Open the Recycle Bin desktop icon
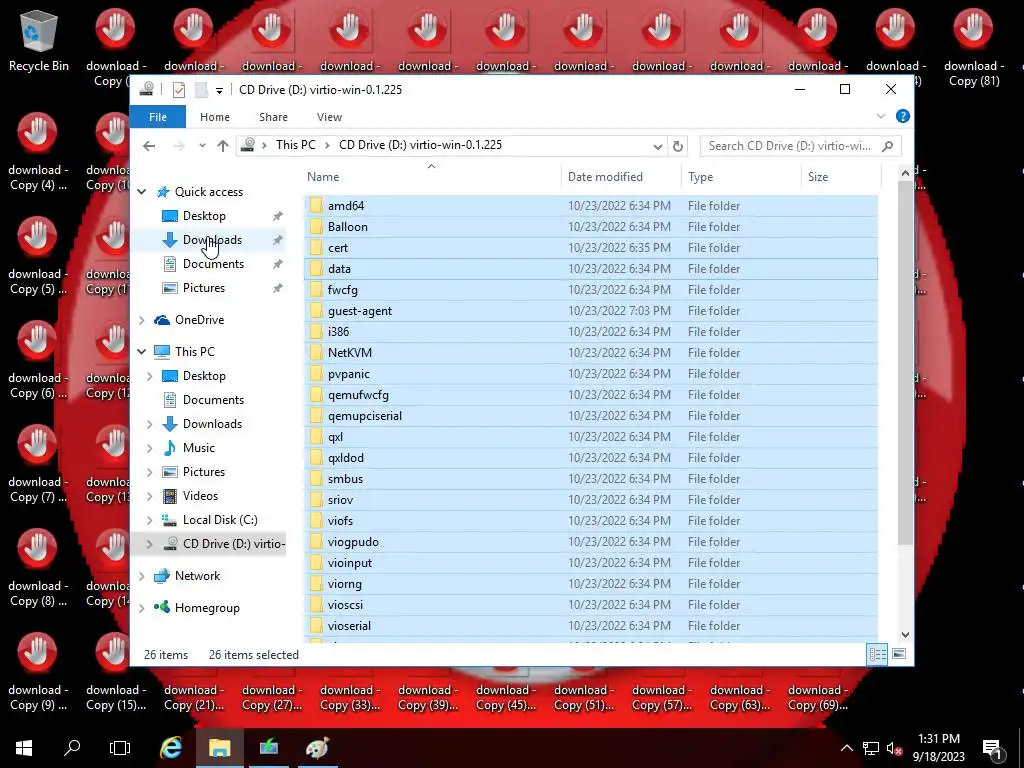The image size is (1024, 768). point(39,40)
